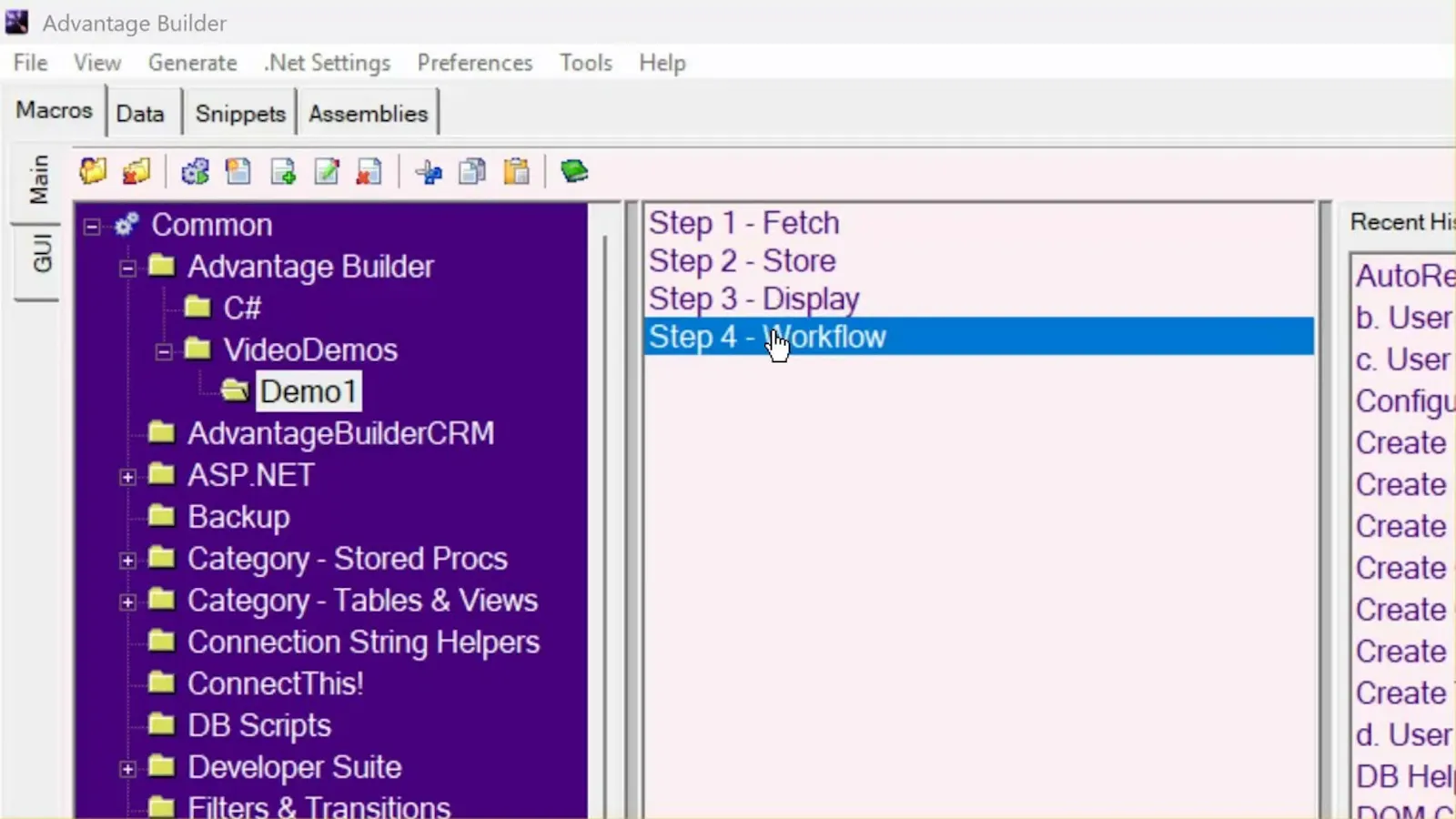Expand the Category - Stored Procs node
Image resolution: width=1456 pixels, height=819 pixels.
127,560
